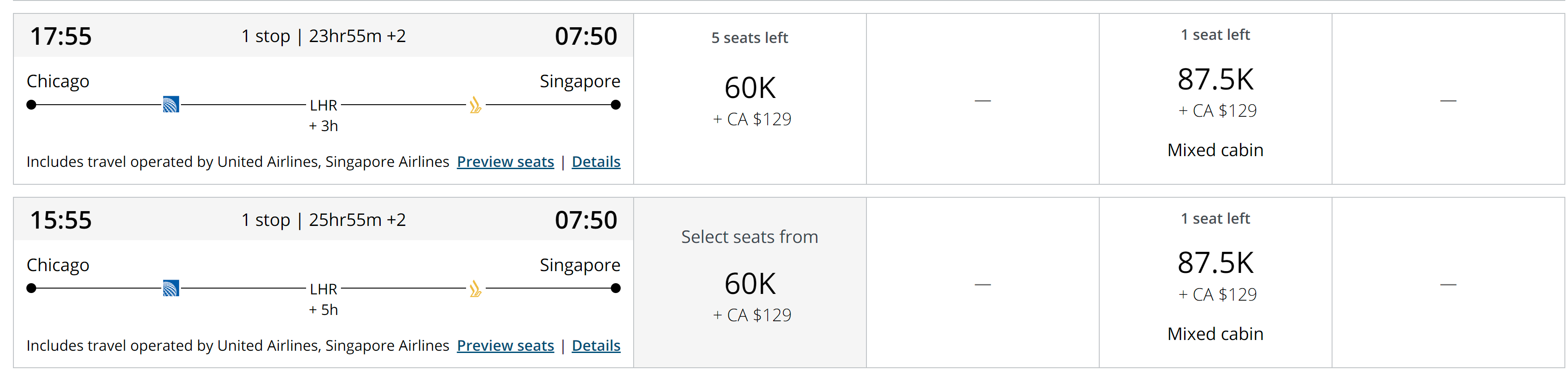Click LHR +5h layover on 15:55 flight

[323, 299]
